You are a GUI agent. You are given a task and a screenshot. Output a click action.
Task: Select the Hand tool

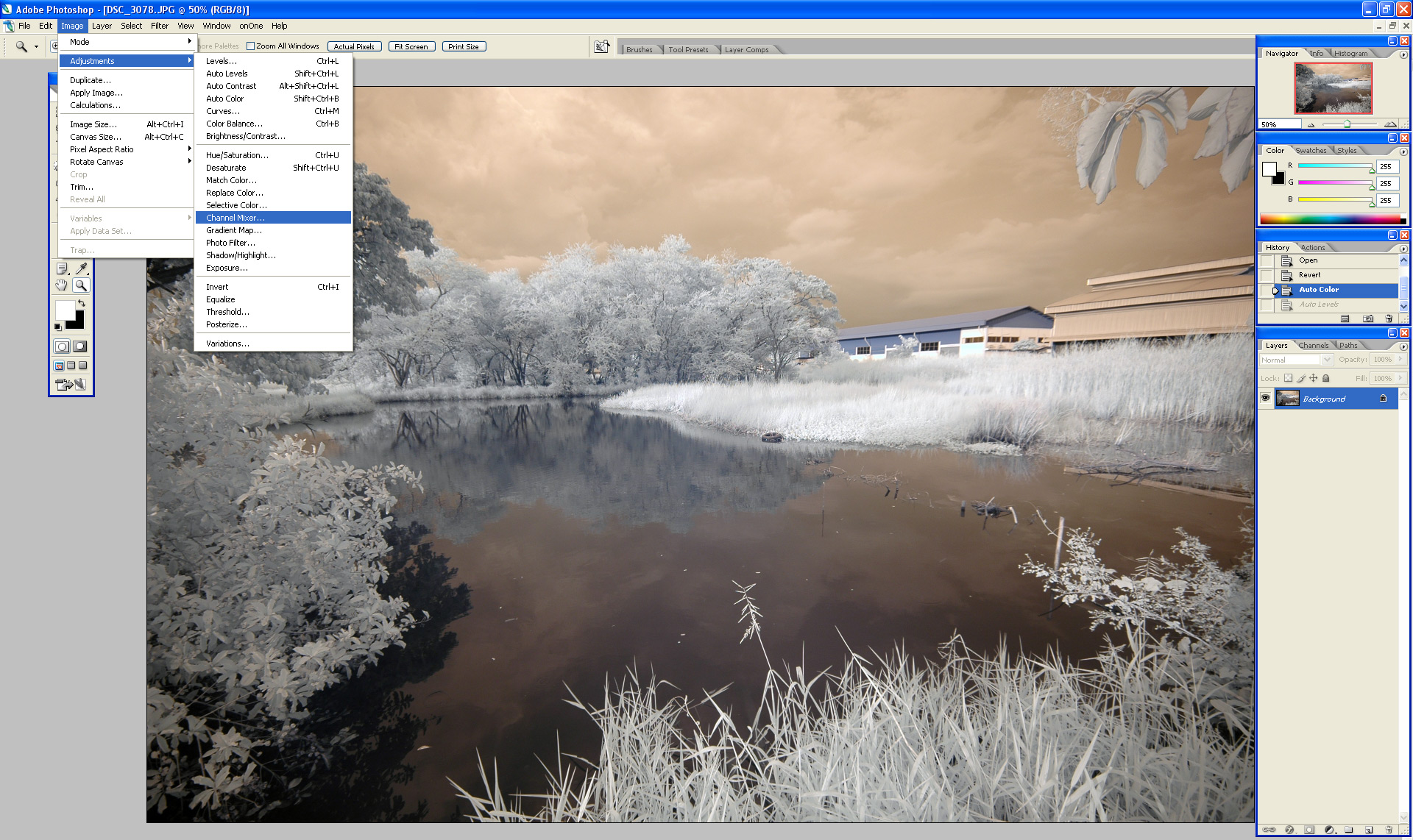tap(62, 285)
